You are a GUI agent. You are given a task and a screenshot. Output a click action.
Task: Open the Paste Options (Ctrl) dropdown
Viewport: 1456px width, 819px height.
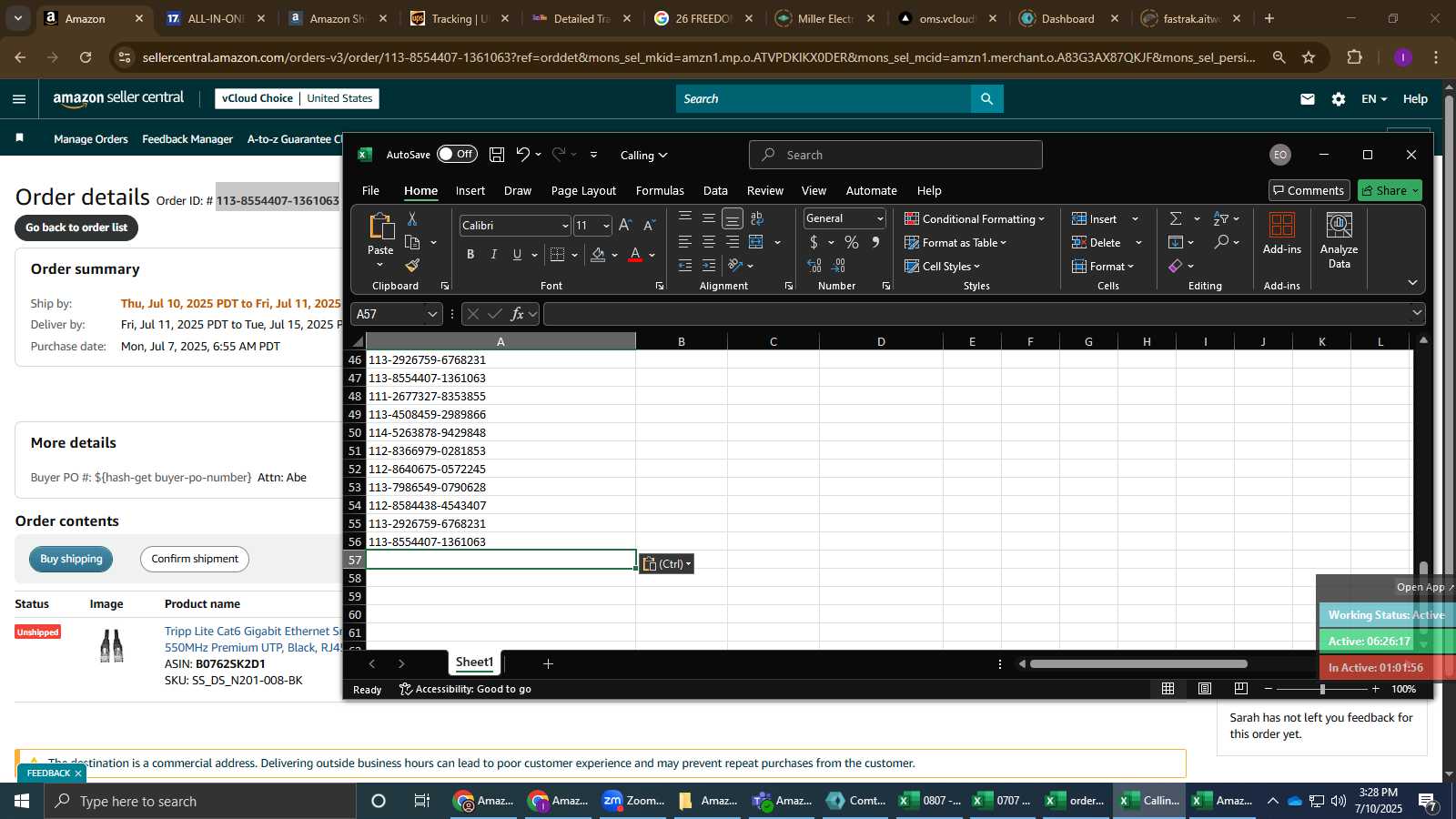(667, 564)
